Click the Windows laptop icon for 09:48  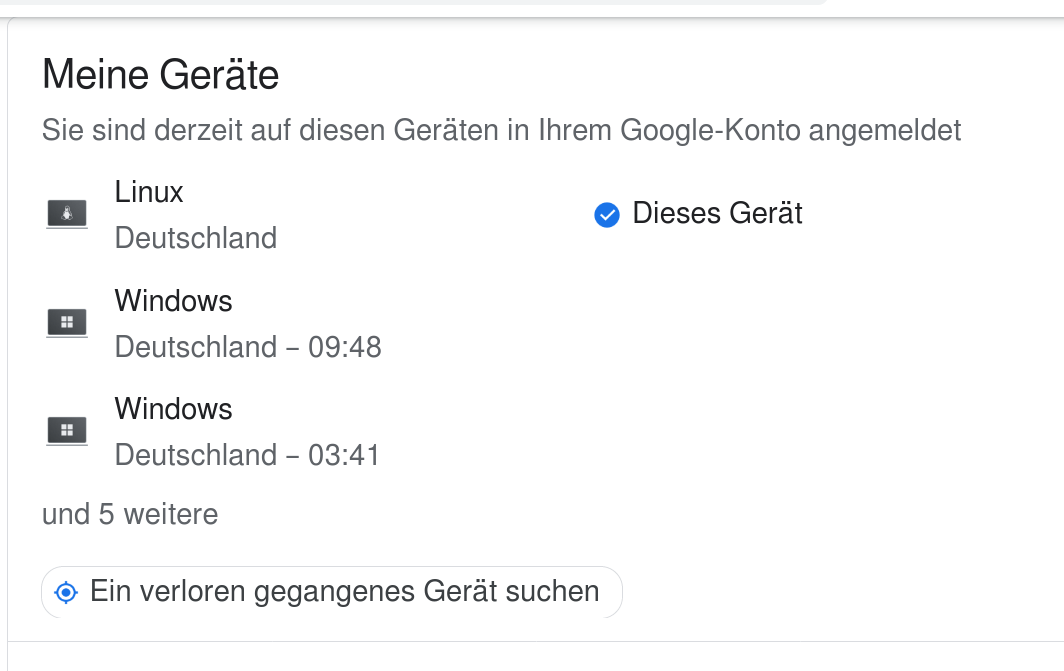point(67,322)
